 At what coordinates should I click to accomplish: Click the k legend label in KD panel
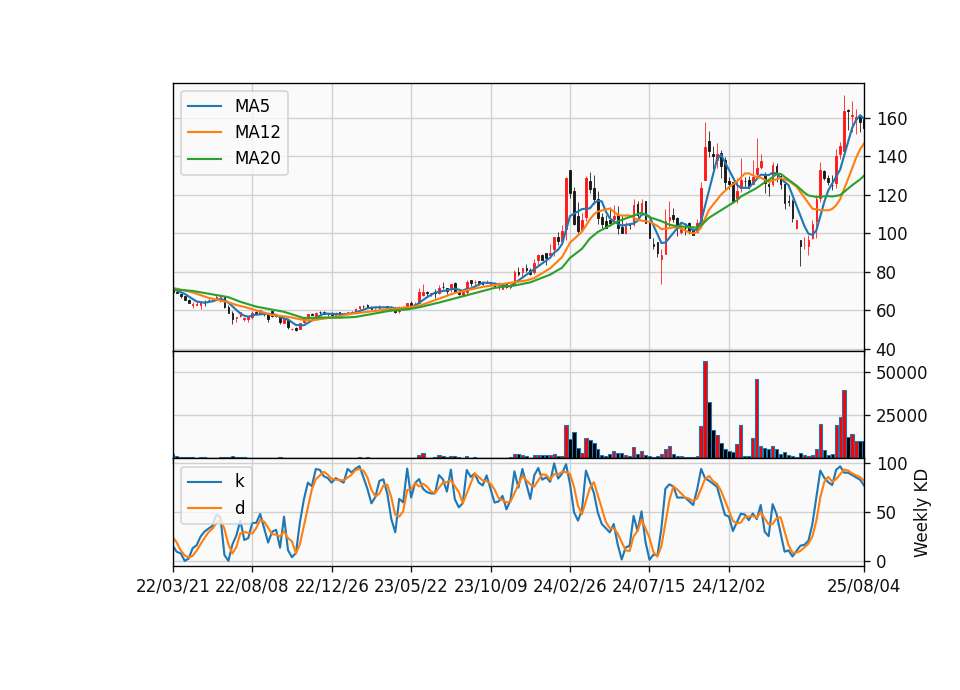coord(239,481)
